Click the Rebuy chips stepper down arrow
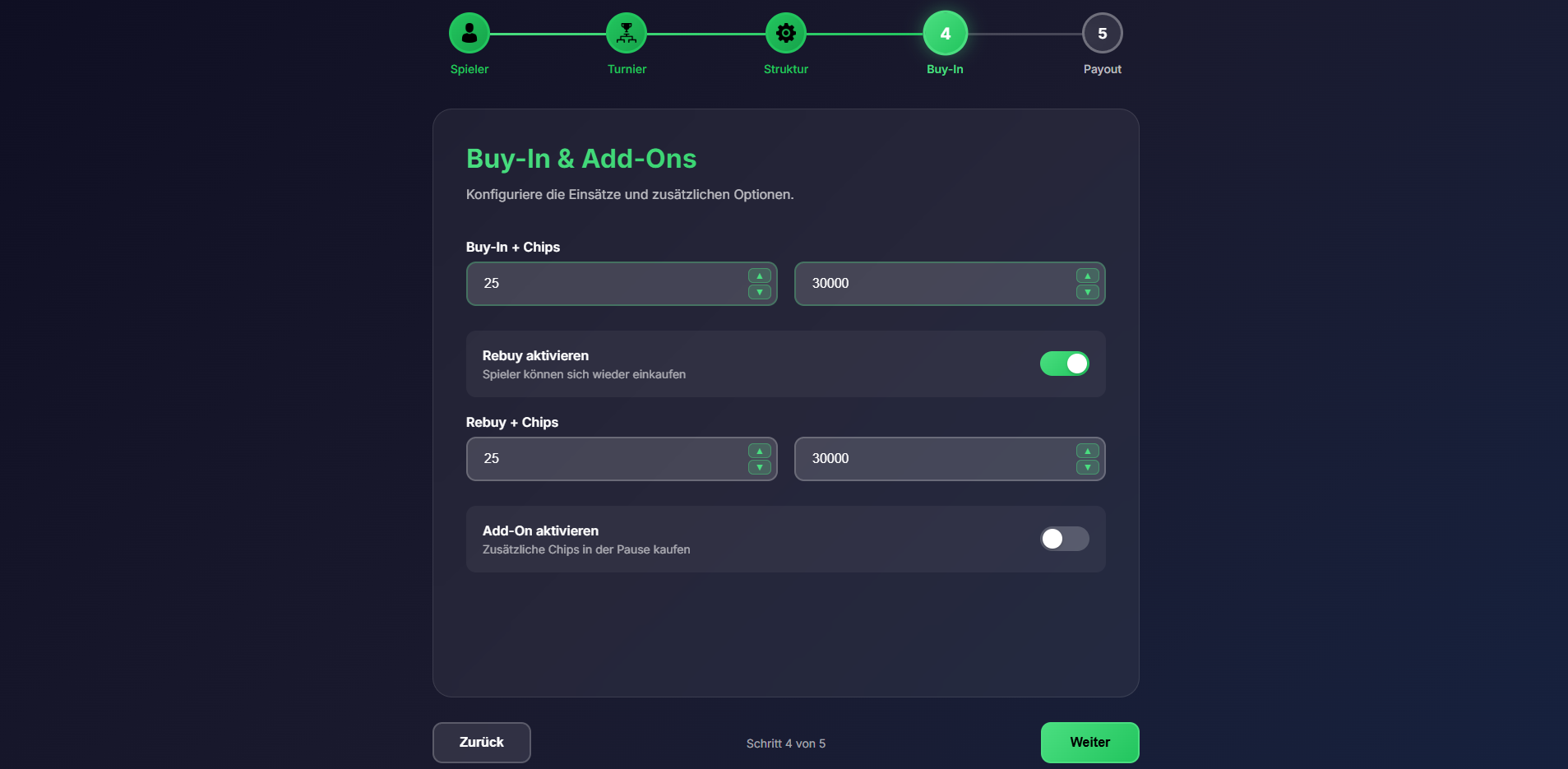 1087,467
